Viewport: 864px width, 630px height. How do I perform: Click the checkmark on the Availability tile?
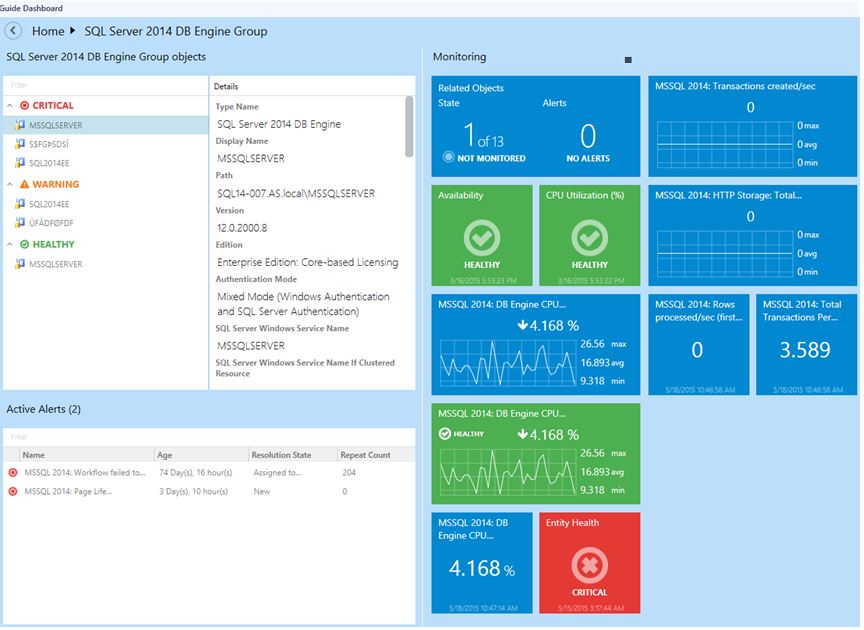(482, 239)
